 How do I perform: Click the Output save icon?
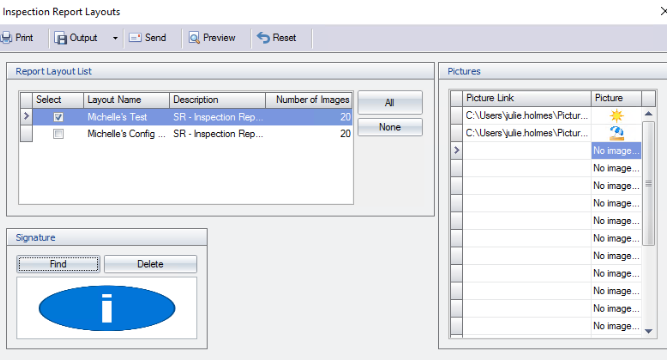(60, 38)
